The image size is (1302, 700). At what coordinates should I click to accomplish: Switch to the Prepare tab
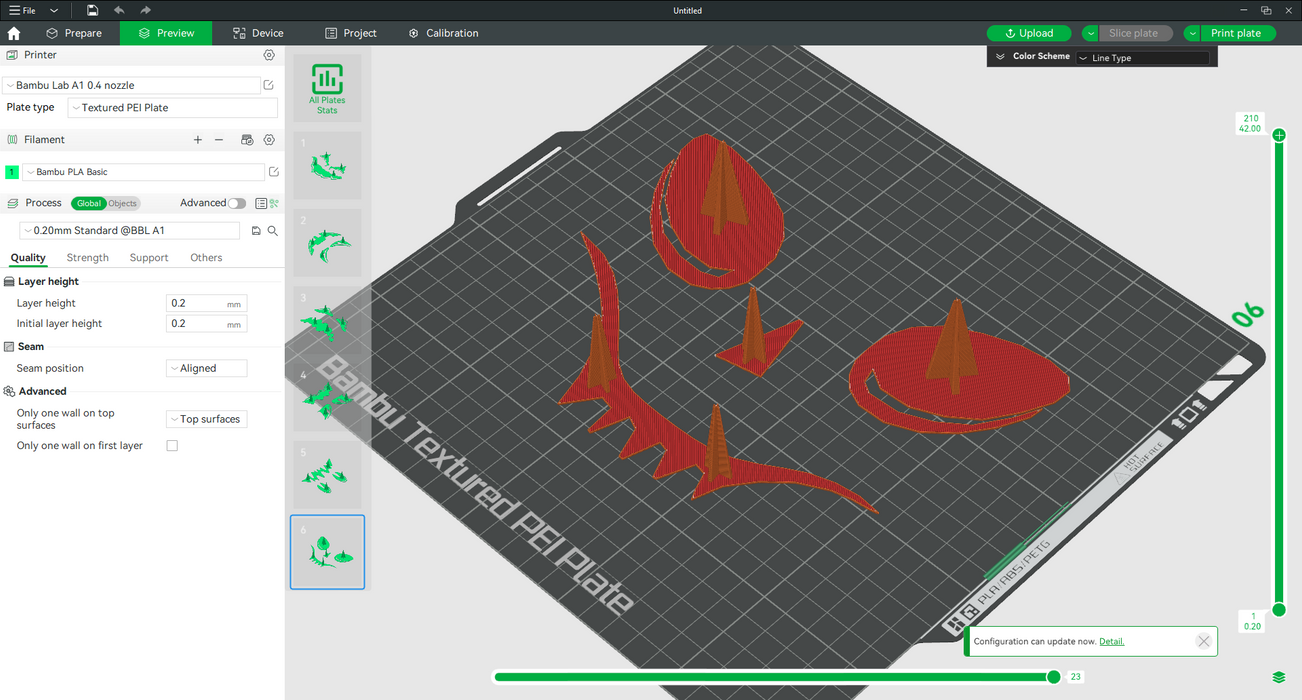tap(74, 33)
